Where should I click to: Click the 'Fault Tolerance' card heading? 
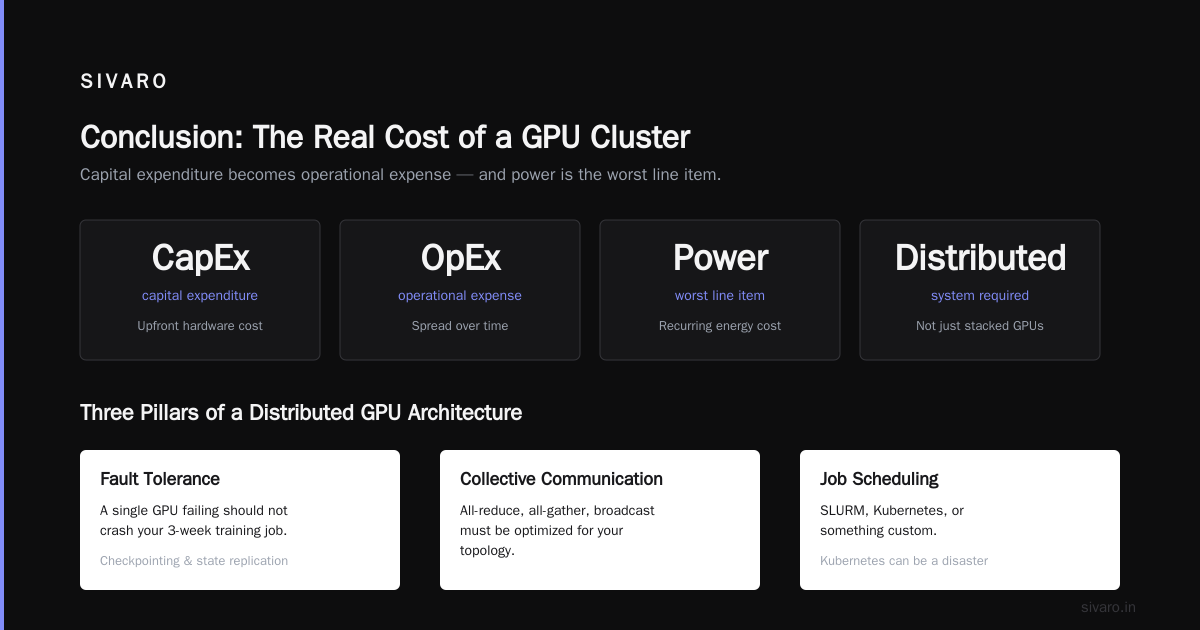[x=160, y=479]
